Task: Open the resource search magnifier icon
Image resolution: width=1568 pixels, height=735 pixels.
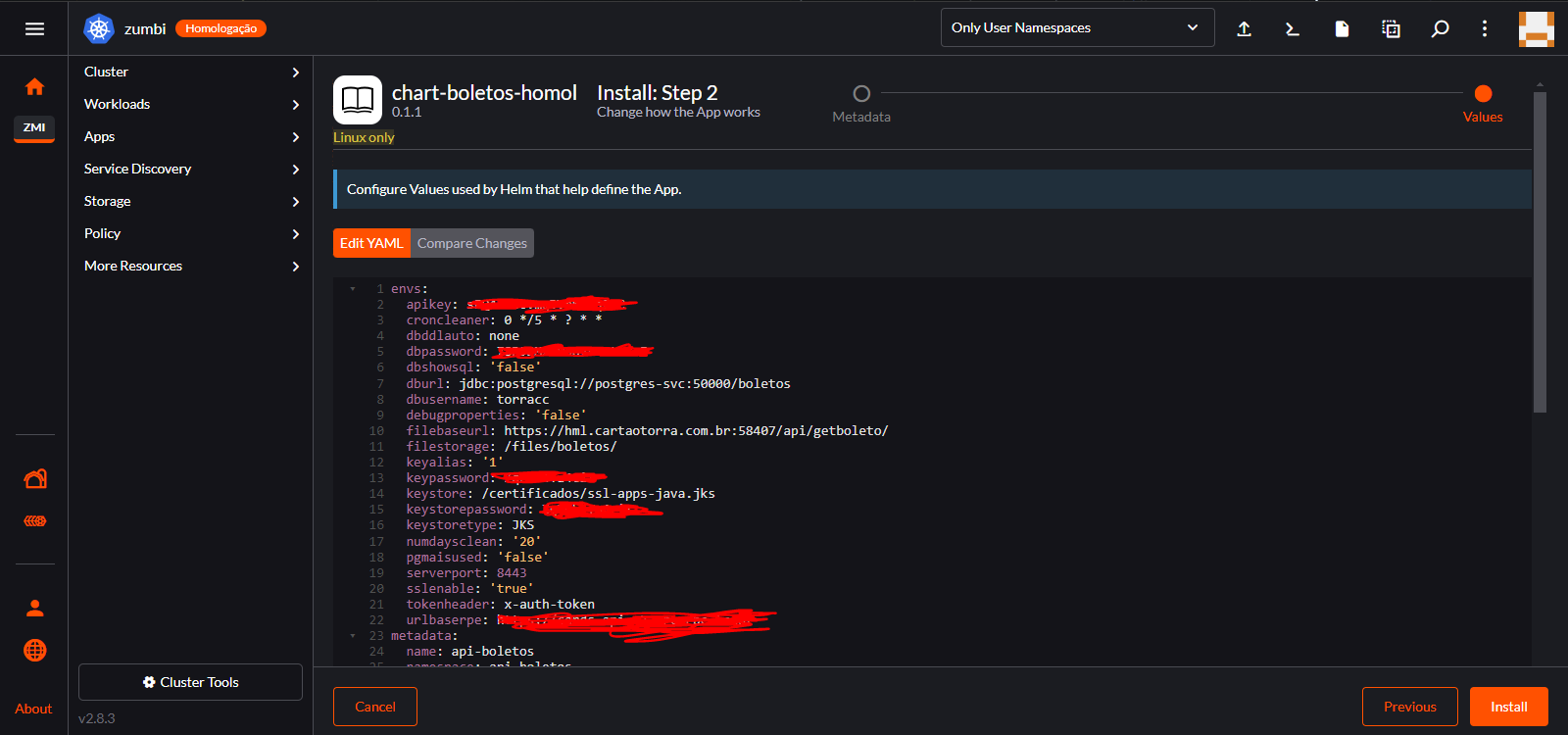Action: point(1440,28)
